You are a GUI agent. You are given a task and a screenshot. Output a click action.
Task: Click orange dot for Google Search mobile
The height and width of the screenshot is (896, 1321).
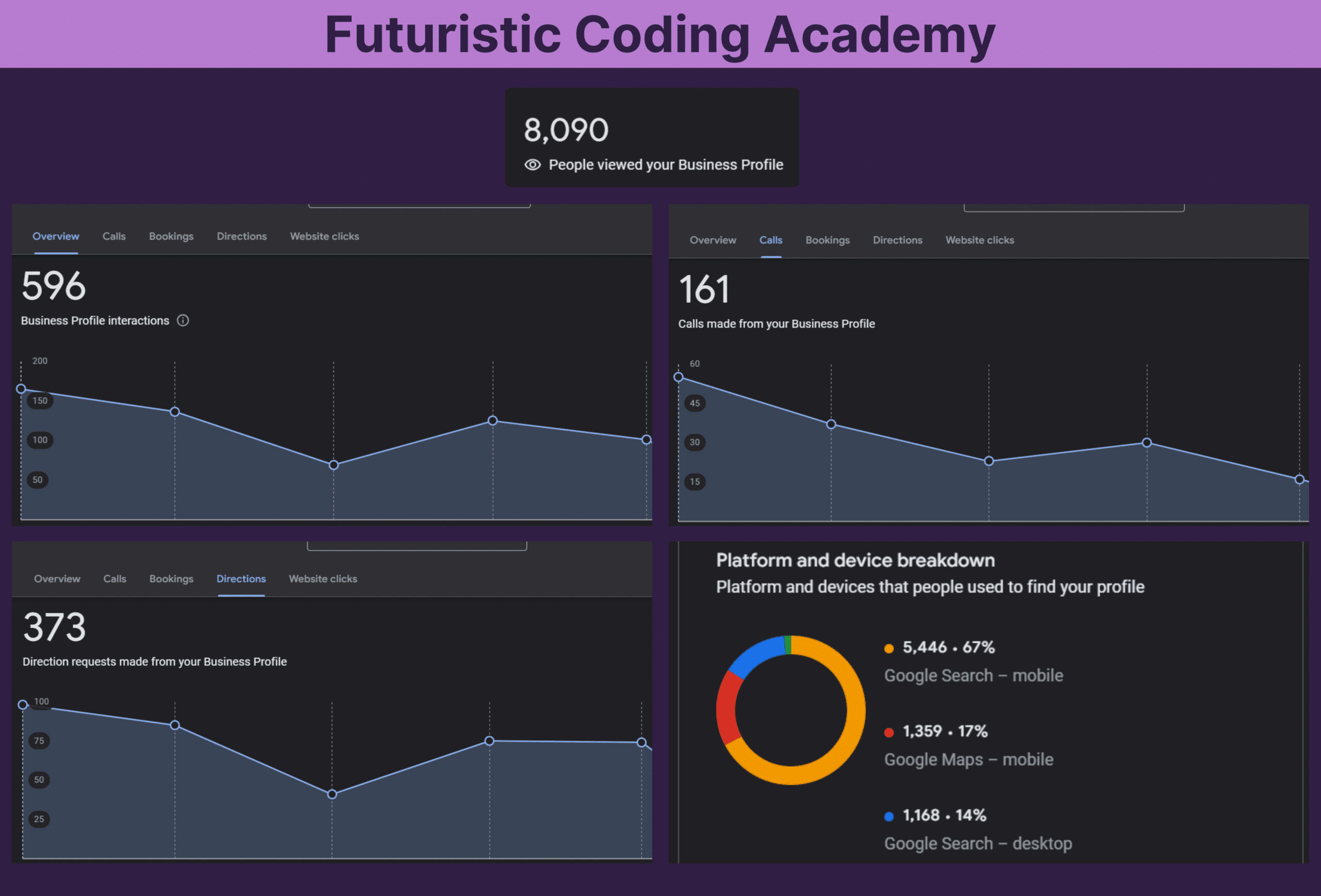889,648
